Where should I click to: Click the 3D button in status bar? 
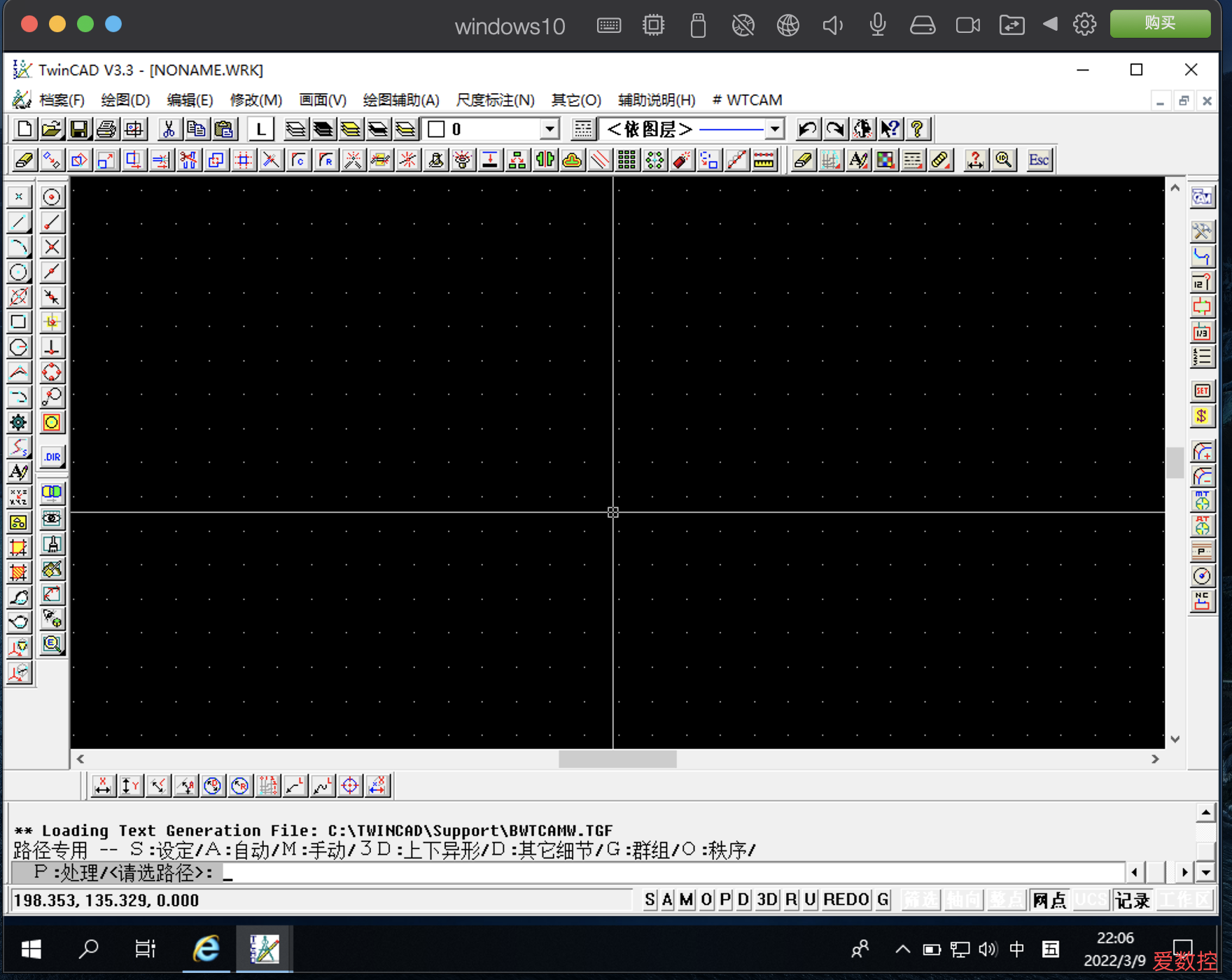[x=767, y=900]
